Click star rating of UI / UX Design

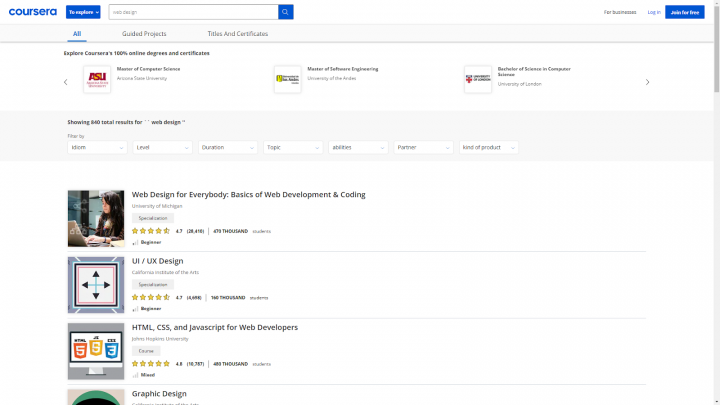(x=151, y=298)
